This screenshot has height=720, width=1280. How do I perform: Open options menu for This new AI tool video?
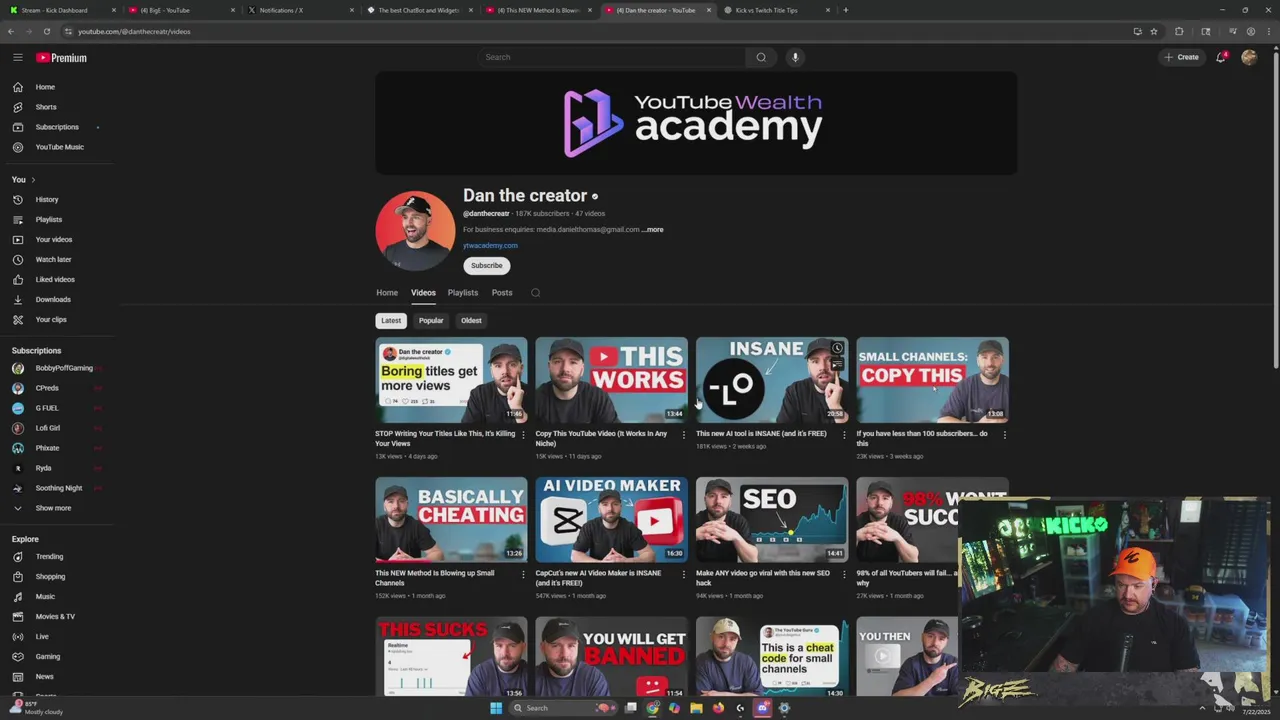pyautogui.click(x=844, y=434)
